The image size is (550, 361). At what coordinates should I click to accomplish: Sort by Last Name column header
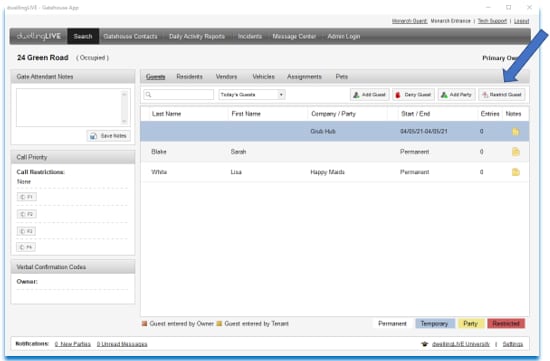[x=167, y=114]
